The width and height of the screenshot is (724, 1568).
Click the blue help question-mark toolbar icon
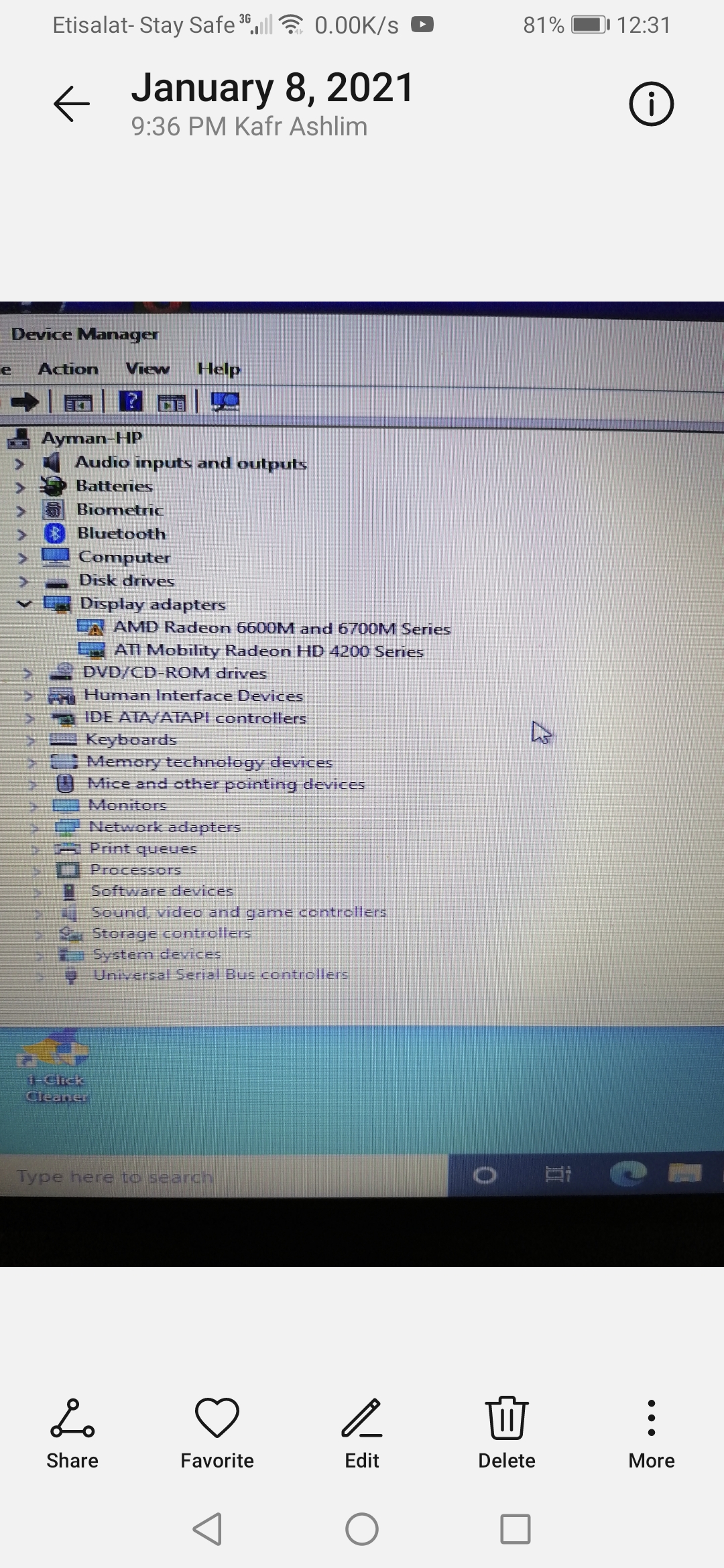tap(131, 401)
